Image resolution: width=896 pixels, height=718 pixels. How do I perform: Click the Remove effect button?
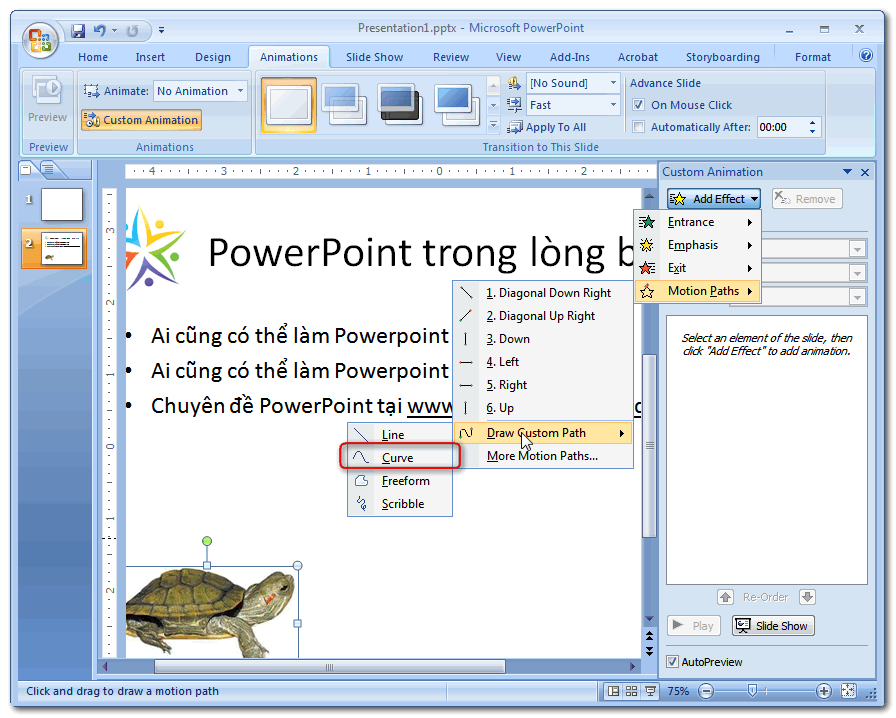click(x=807, y=199)
